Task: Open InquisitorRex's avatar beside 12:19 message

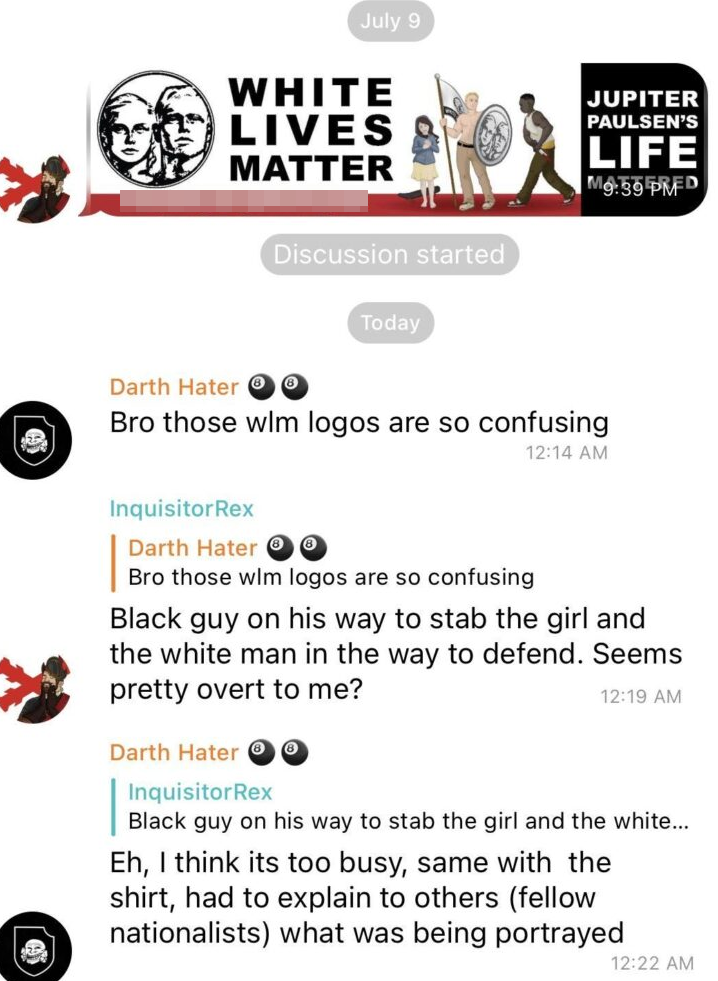Action: click(34, 689)
